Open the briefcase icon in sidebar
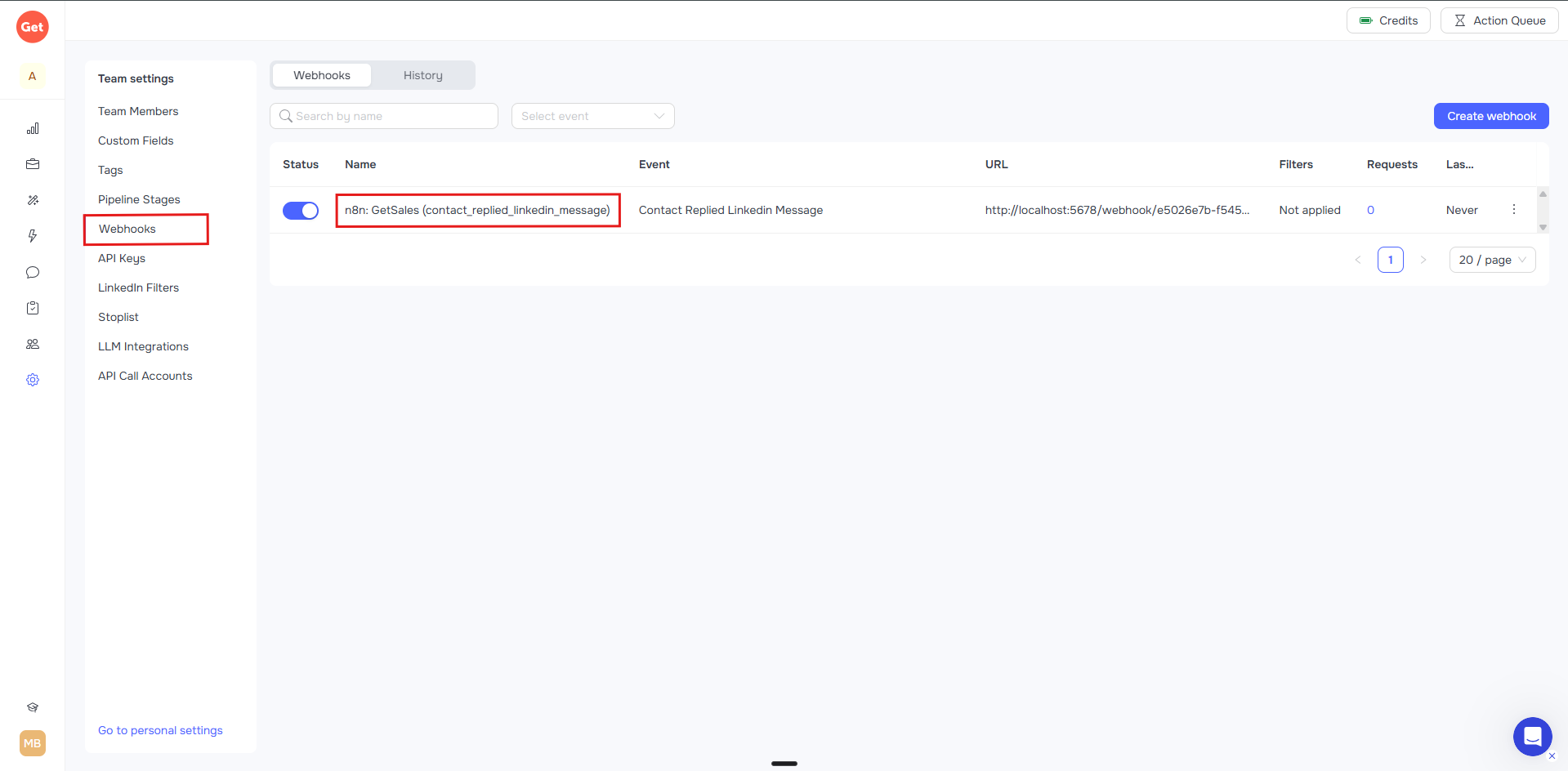Viewport: 1568px width, 771px height. pyautogui.click(x=33, y=164)
